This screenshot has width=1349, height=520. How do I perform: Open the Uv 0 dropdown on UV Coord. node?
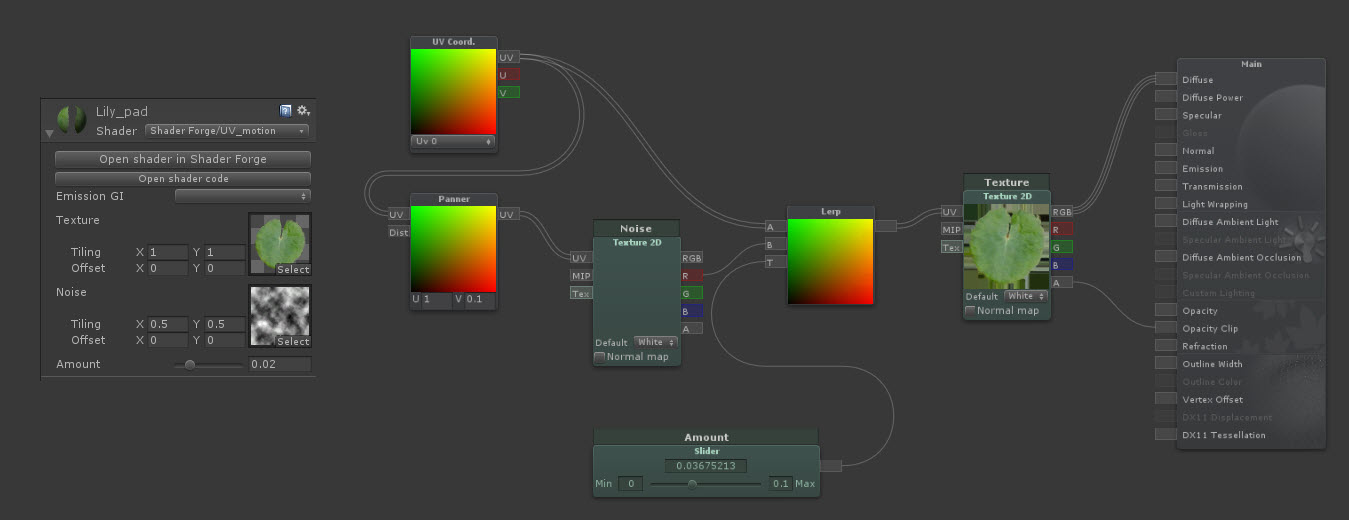(454, 142)
